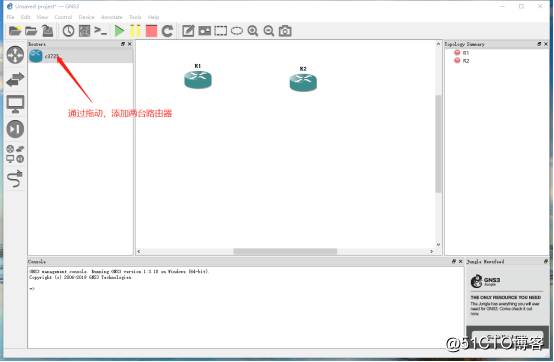The width and height of the screenshot is (554, 362).
Task: Open the View menu
Action: pos(42,17)
